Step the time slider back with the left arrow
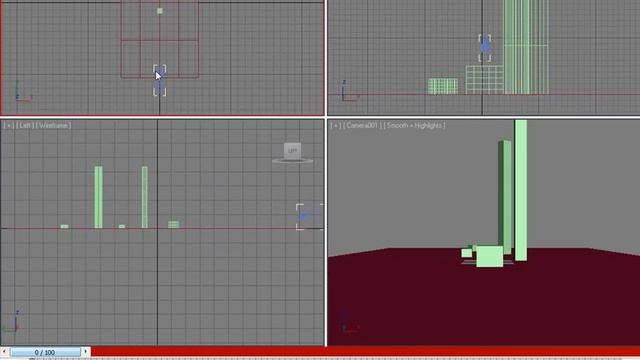640x360 pixels. point(4,351)
